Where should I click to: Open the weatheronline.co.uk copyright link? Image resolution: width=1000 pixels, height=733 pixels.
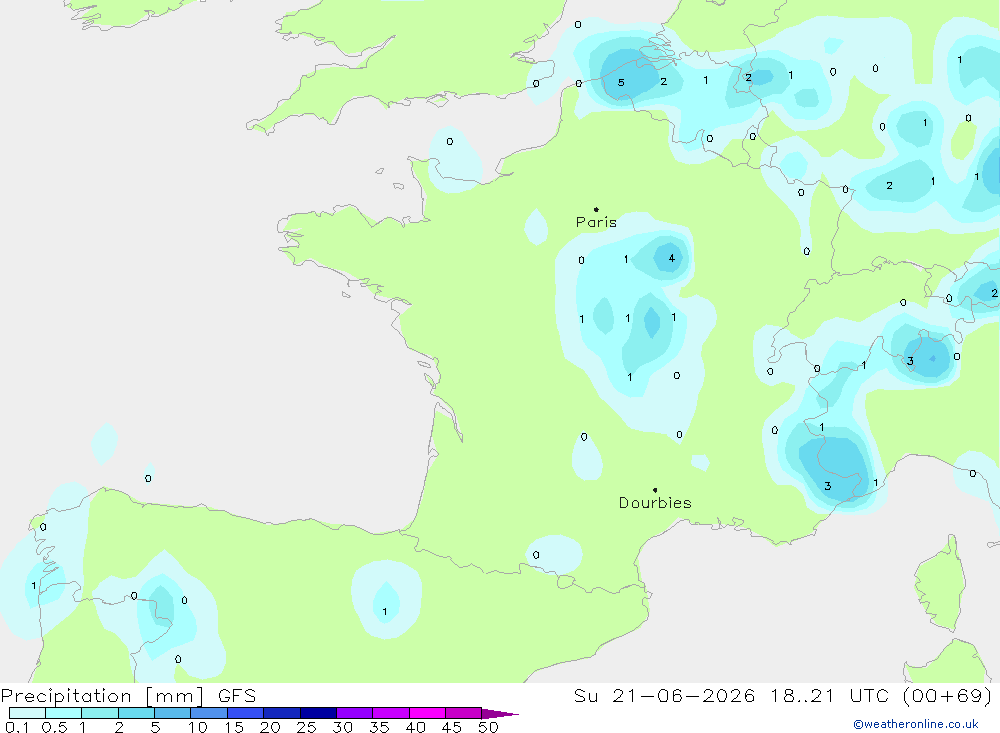[916, 724]
